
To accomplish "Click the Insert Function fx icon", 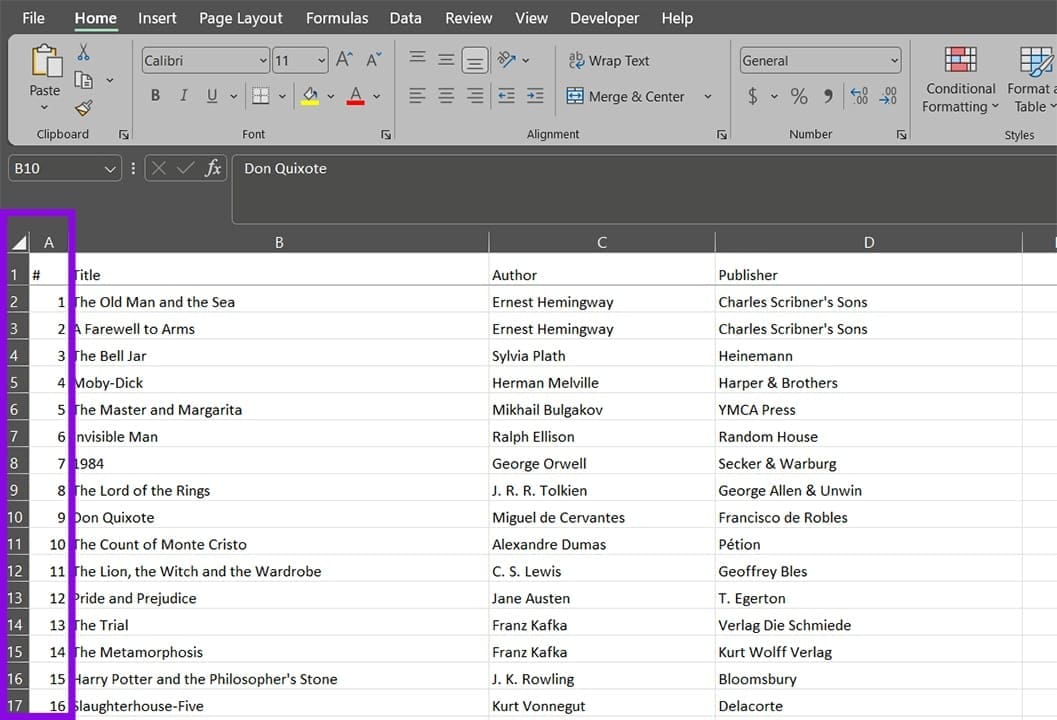I will pyautogui.click(x=213, y=168).
